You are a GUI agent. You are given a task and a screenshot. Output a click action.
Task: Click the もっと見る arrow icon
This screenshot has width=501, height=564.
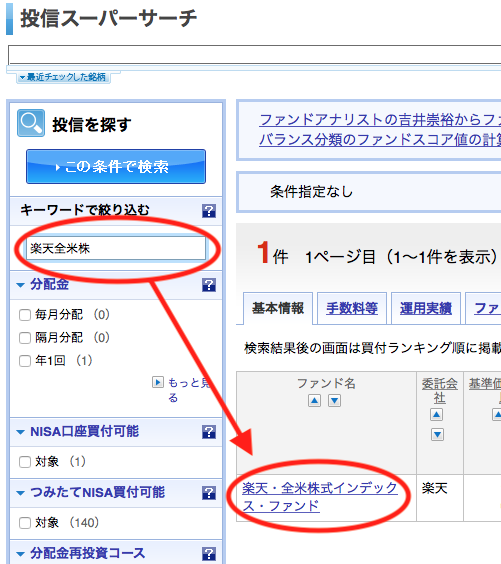(x=158, y=382)
